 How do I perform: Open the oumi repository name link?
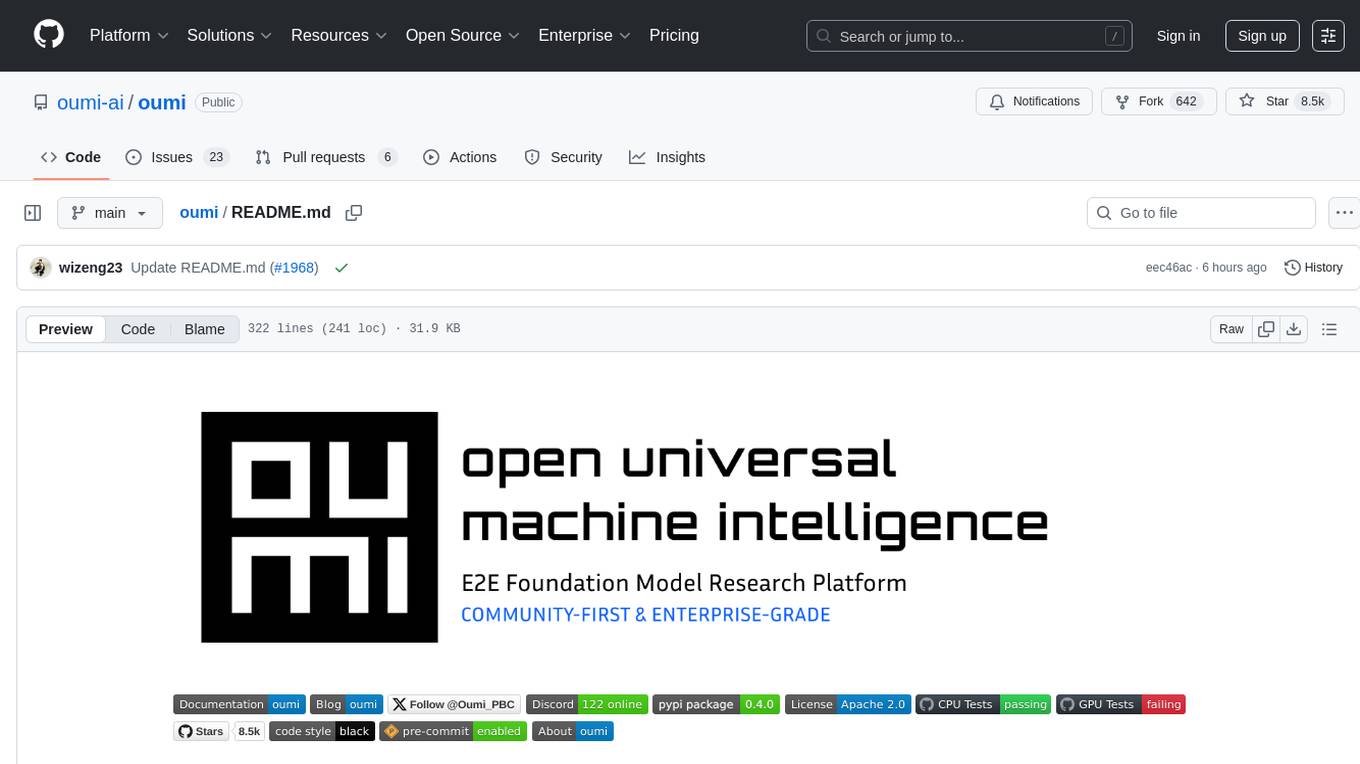(162, 102)
